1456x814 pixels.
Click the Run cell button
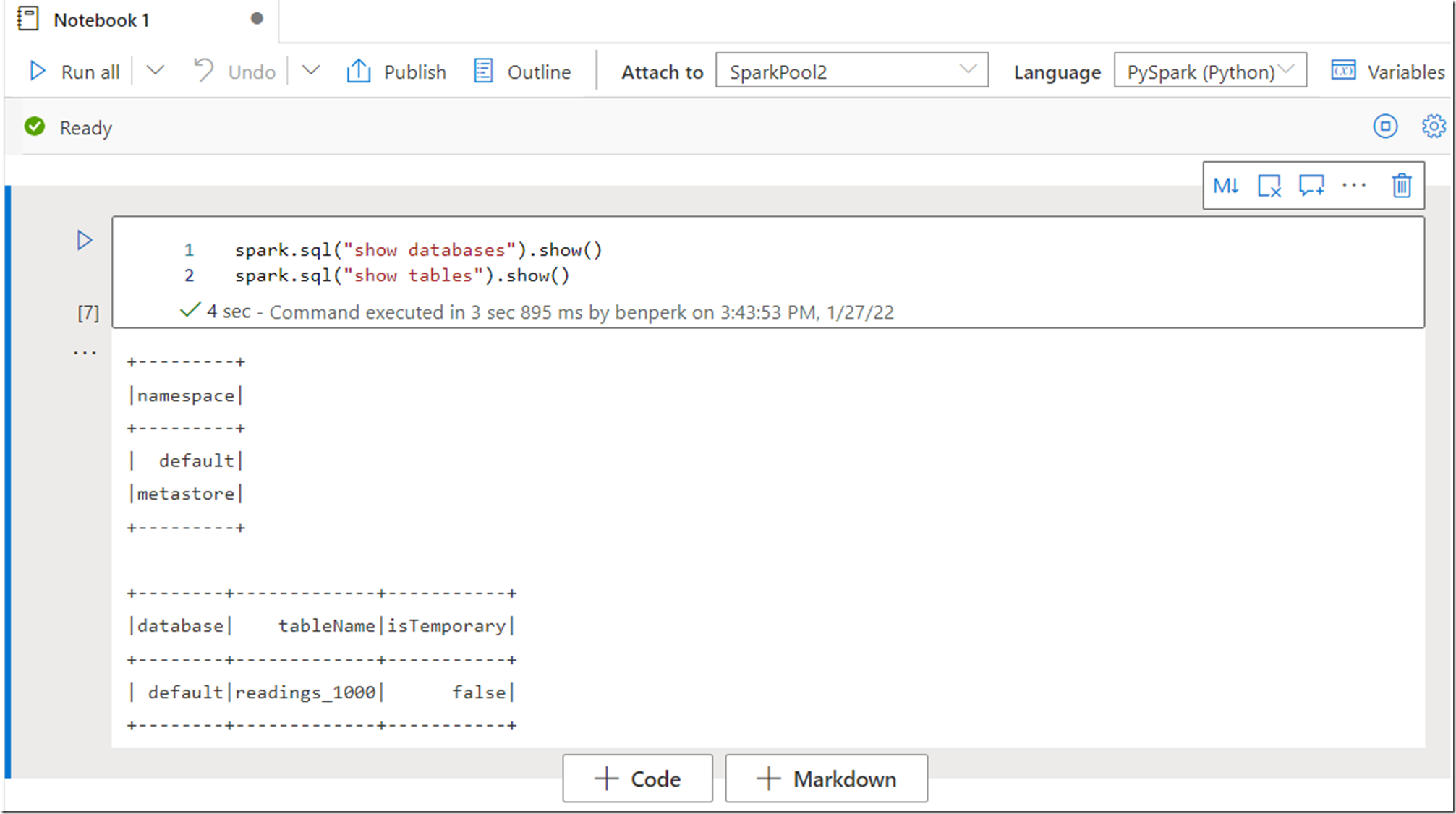pos(85,240)
